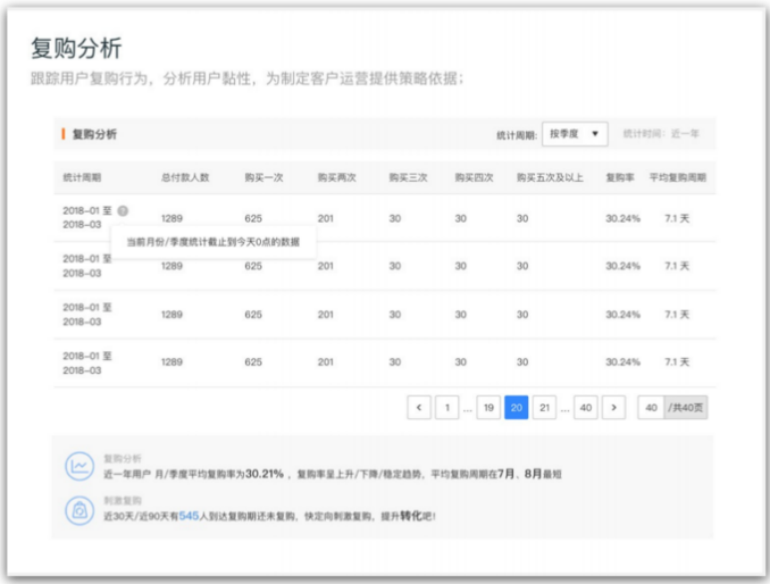The image size is (770, 584).
Task: Click the 购买五次及以上 column header
Action: click(x=550, y=177)
